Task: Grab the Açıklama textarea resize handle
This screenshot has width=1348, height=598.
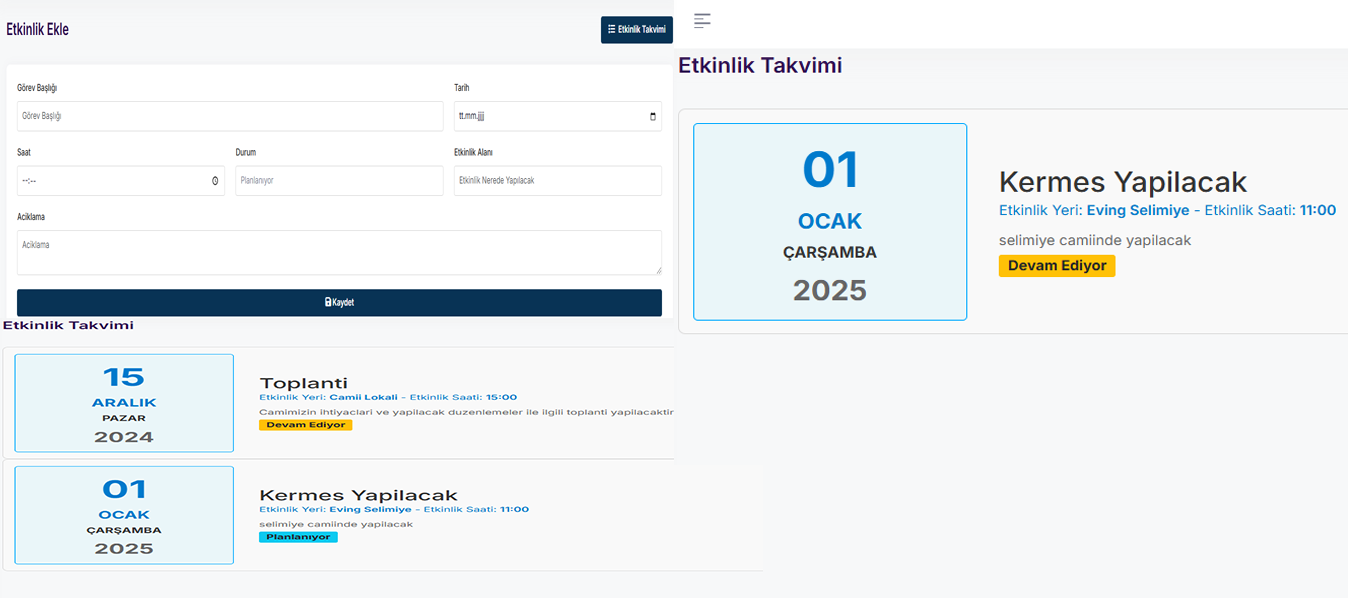Action: coord(657,270)
